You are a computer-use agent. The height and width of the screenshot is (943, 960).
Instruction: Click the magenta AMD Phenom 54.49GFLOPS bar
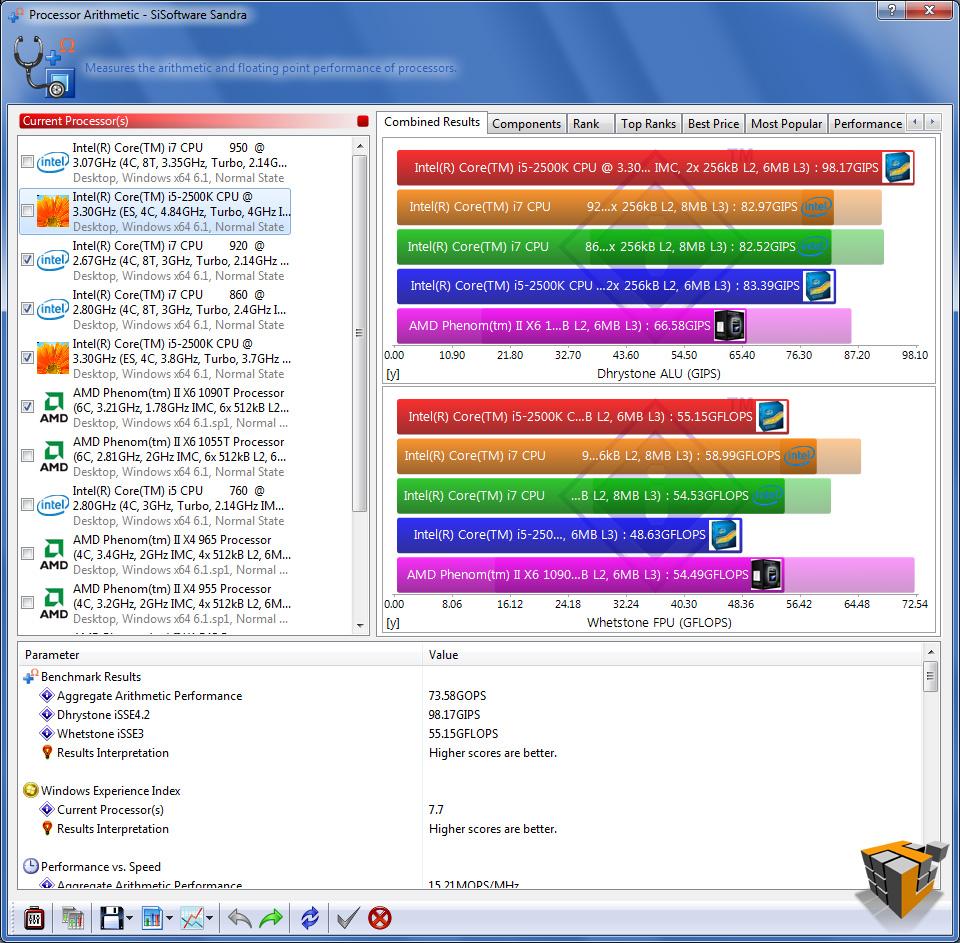[590, 574]
